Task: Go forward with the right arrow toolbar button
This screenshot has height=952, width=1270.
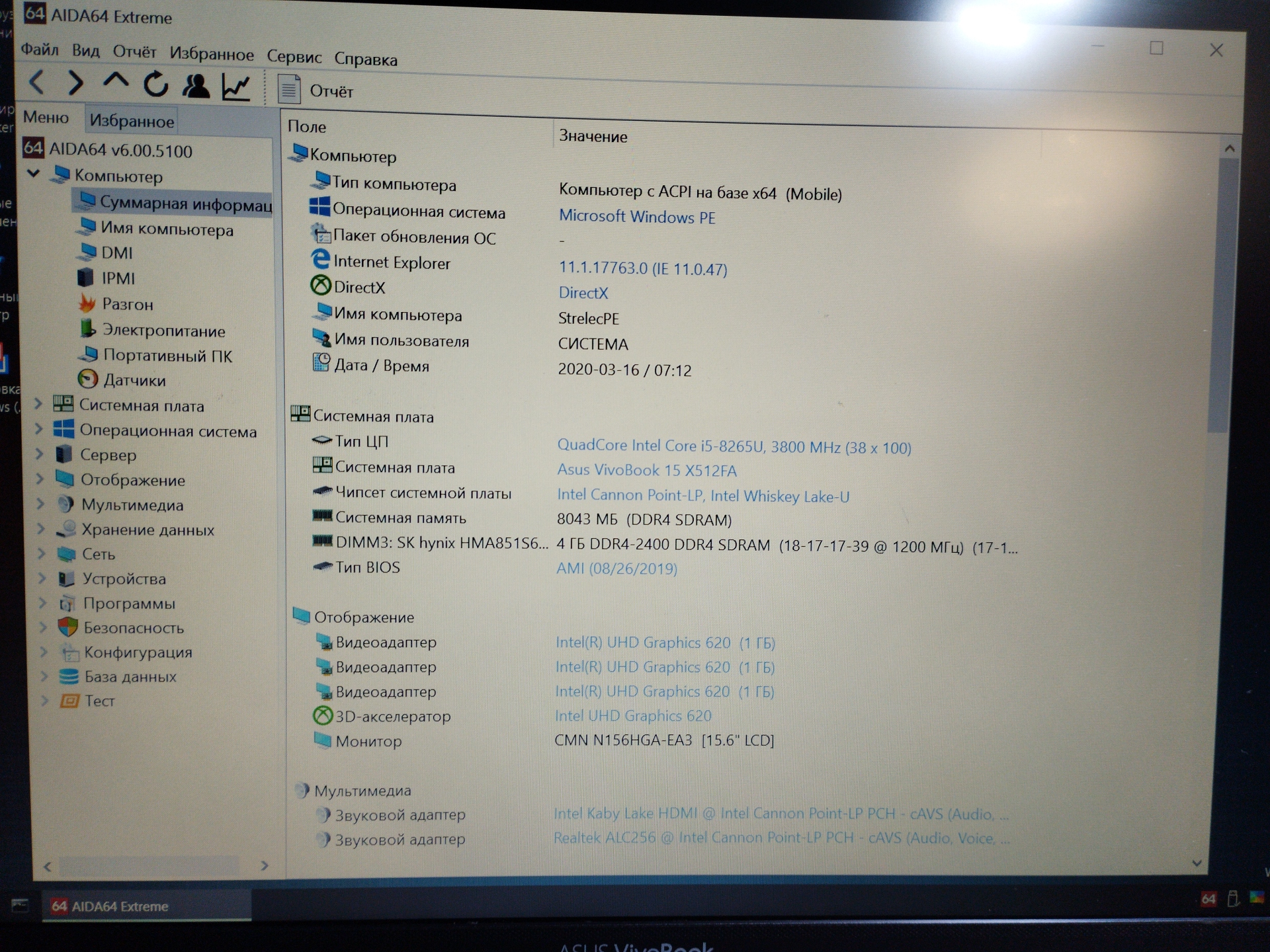Action: click(x=75, y=83)
